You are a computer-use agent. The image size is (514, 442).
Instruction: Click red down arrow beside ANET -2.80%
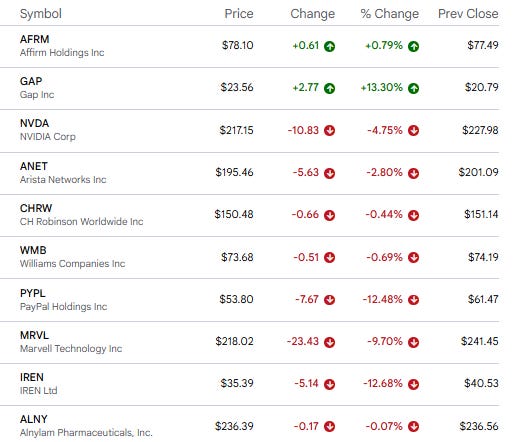pyautogui.click(x=413, y=173)
